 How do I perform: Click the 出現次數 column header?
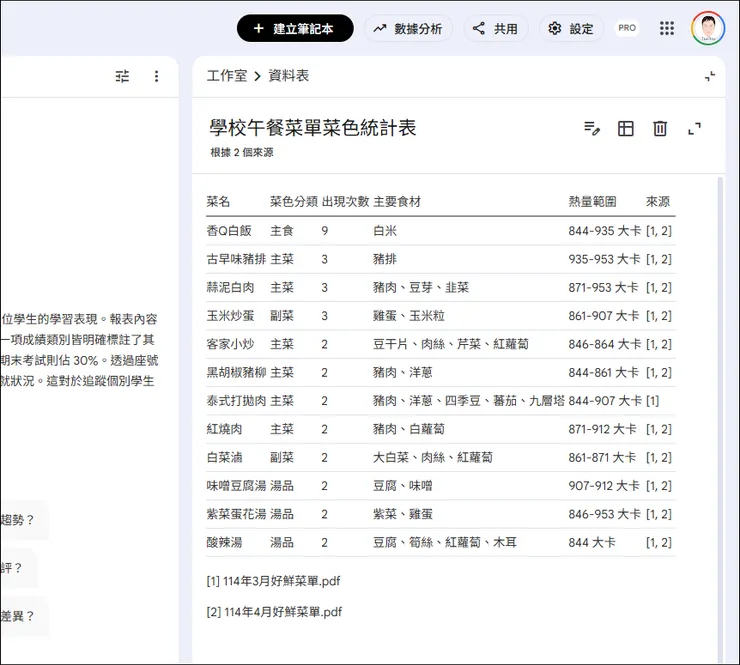click(x=345, y=202)
